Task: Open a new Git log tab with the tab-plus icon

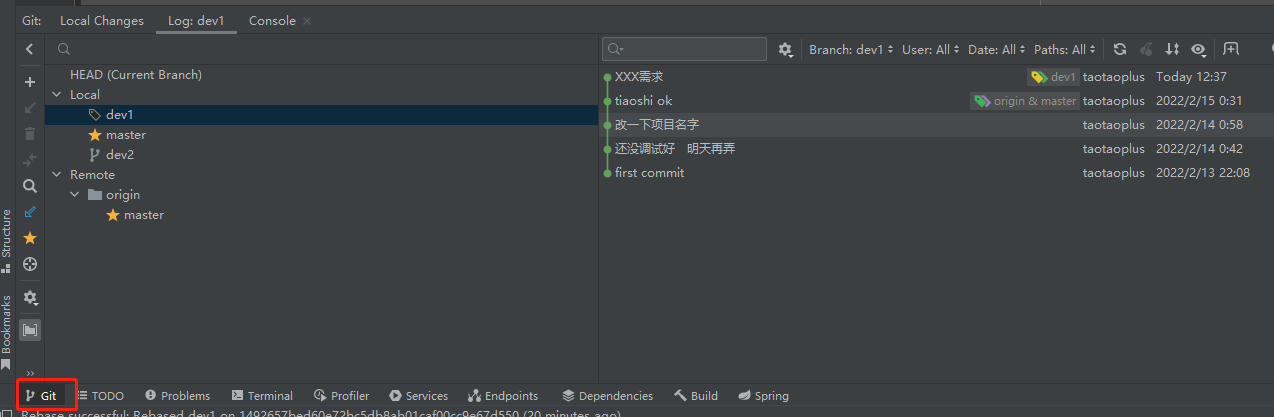Action: click(x=1231, y=49)
